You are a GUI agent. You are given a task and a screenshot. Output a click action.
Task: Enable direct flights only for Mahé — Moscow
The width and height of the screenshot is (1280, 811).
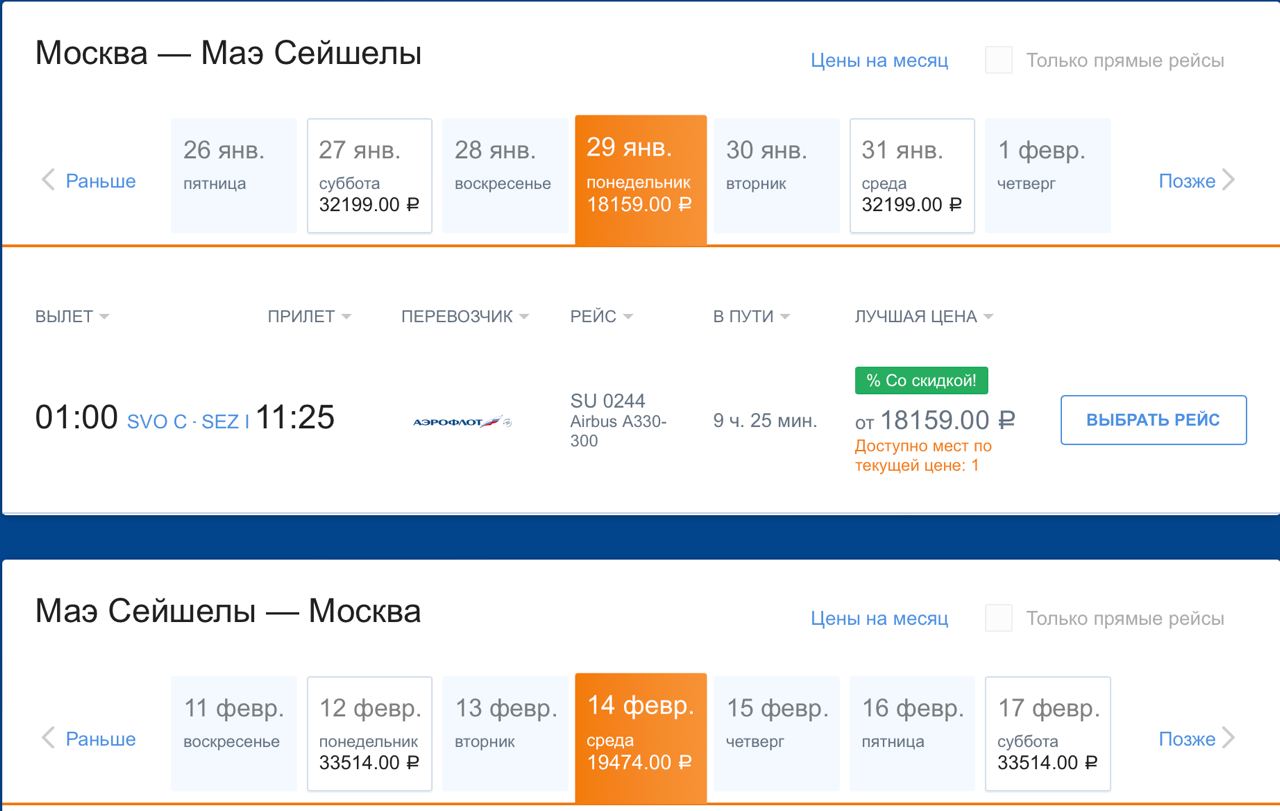999,618
